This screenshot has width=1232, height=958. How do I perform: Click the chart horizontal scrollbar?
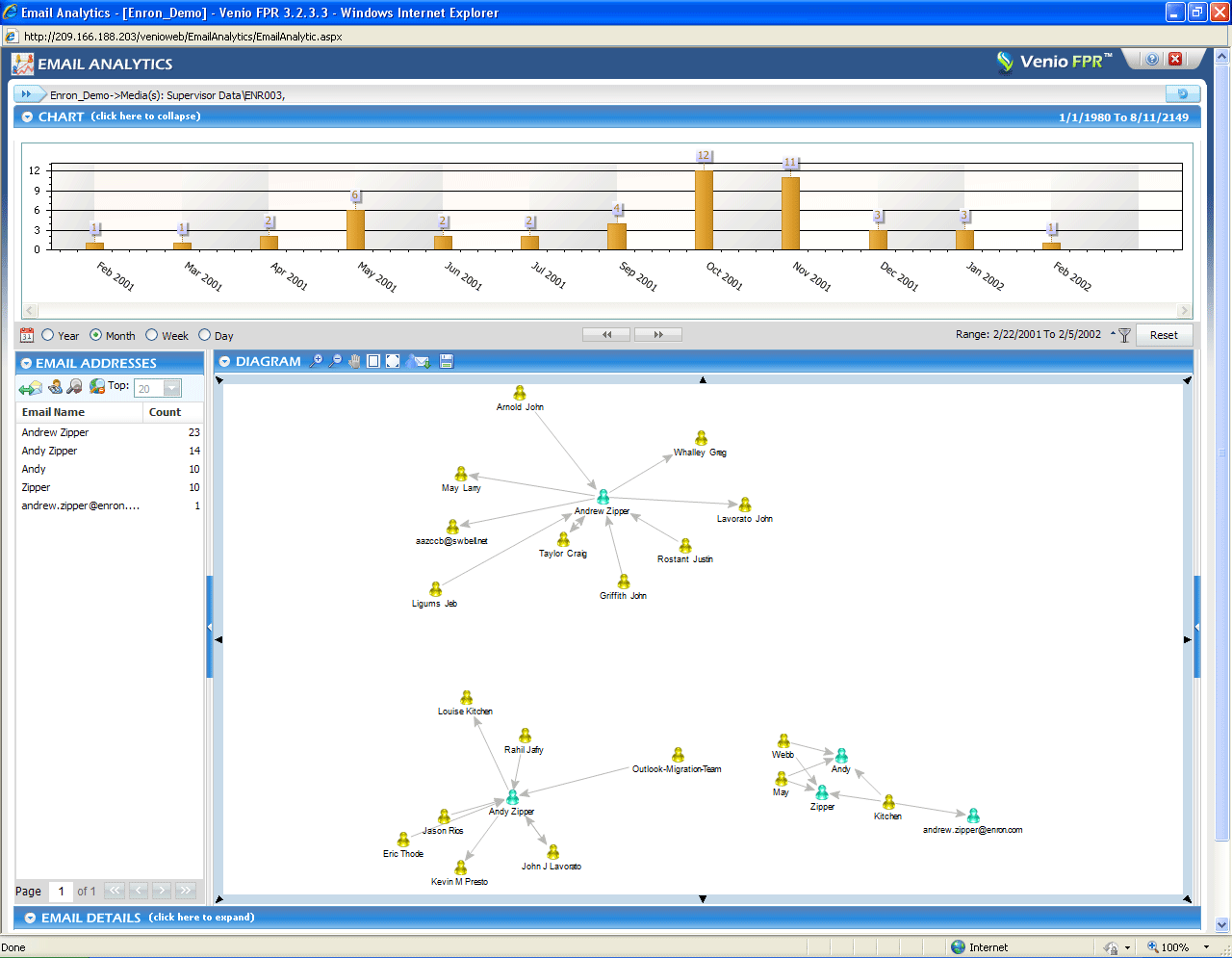click(x=607, y=311)
